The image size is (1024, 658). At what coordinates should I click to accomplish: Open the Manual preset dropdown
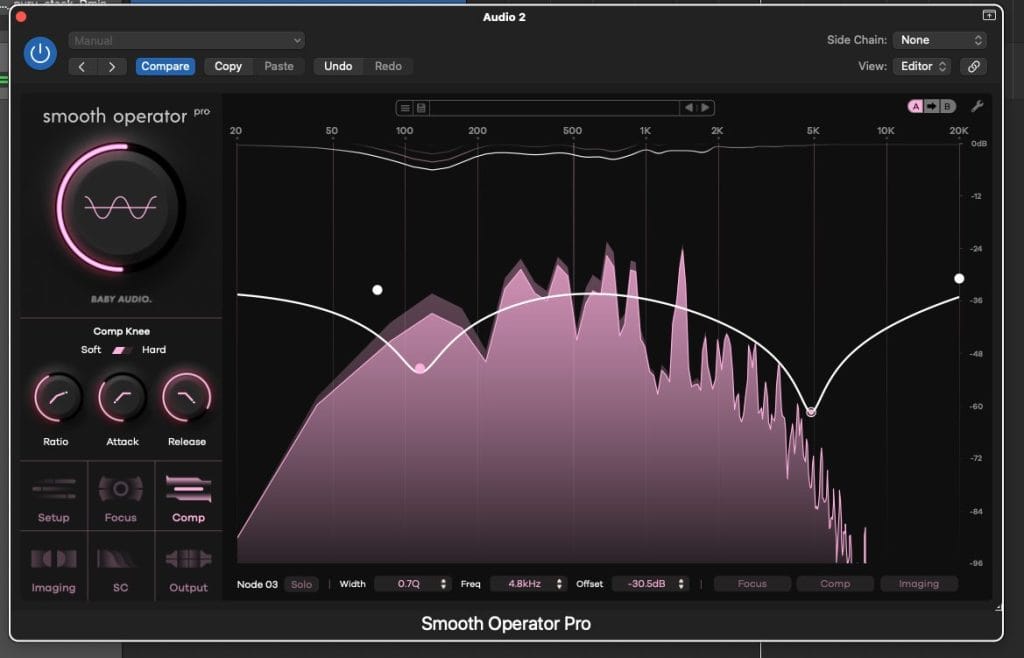[187, 40]
